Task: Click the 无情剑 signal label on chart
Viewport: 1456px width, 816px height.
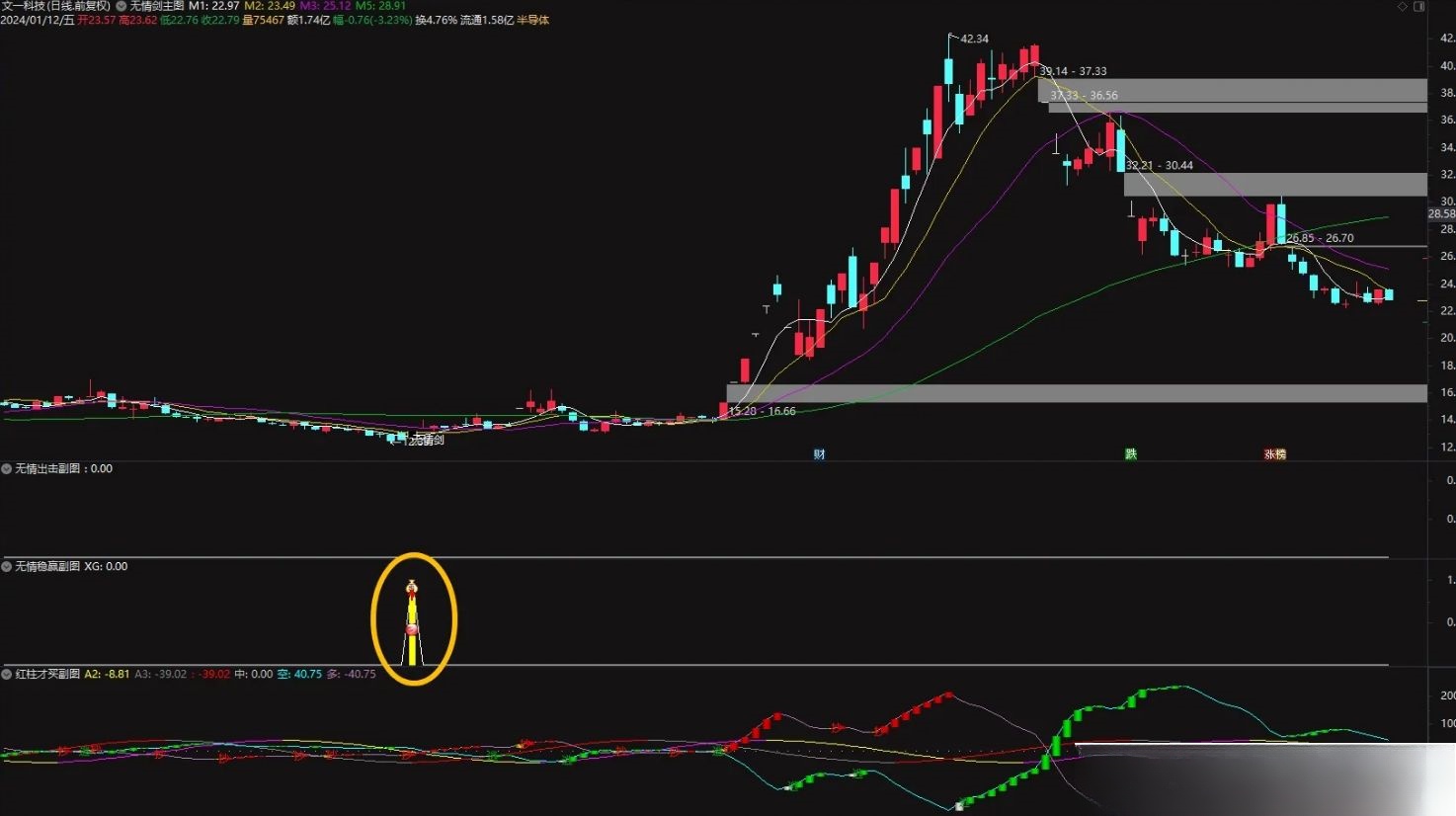Action: pos(427,441)
